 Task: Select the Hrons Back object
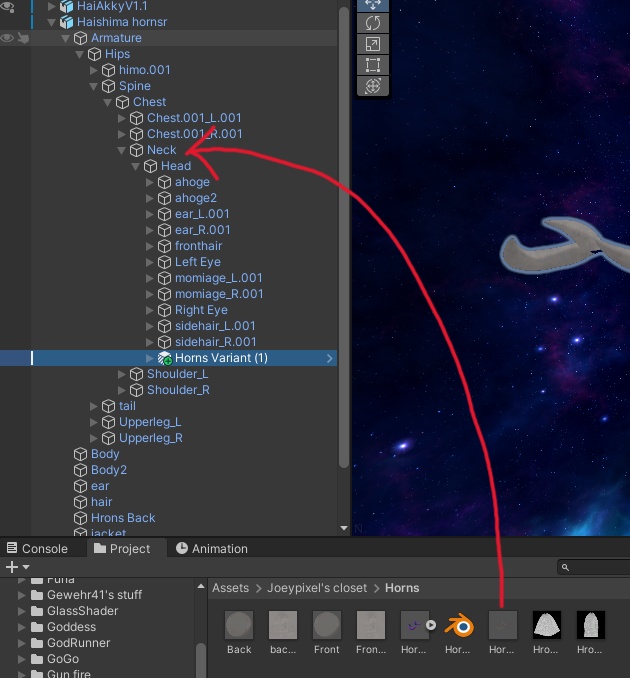pos(123,518)
